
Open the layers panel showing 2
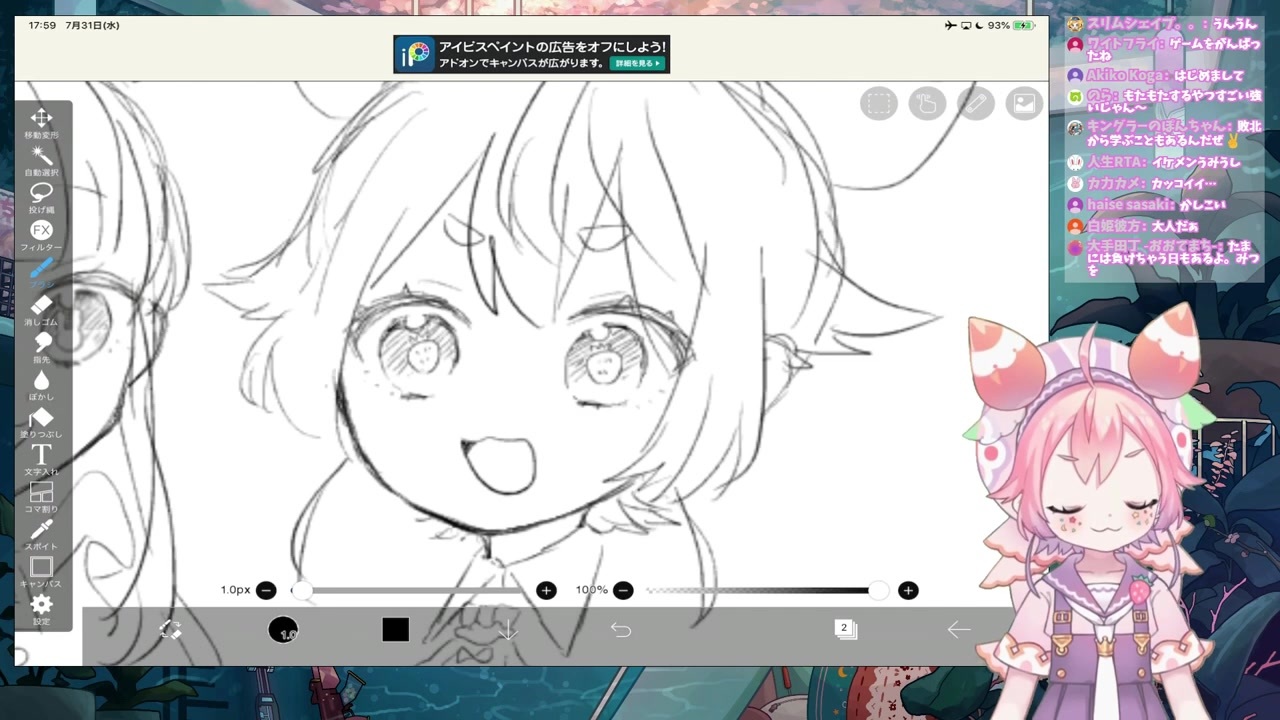pyautogui.click(x=846, y=629)
